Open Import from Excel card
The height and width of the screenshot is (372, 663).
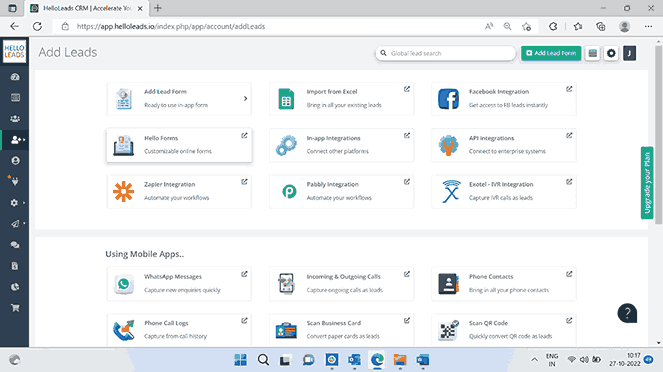click(342, 98)
